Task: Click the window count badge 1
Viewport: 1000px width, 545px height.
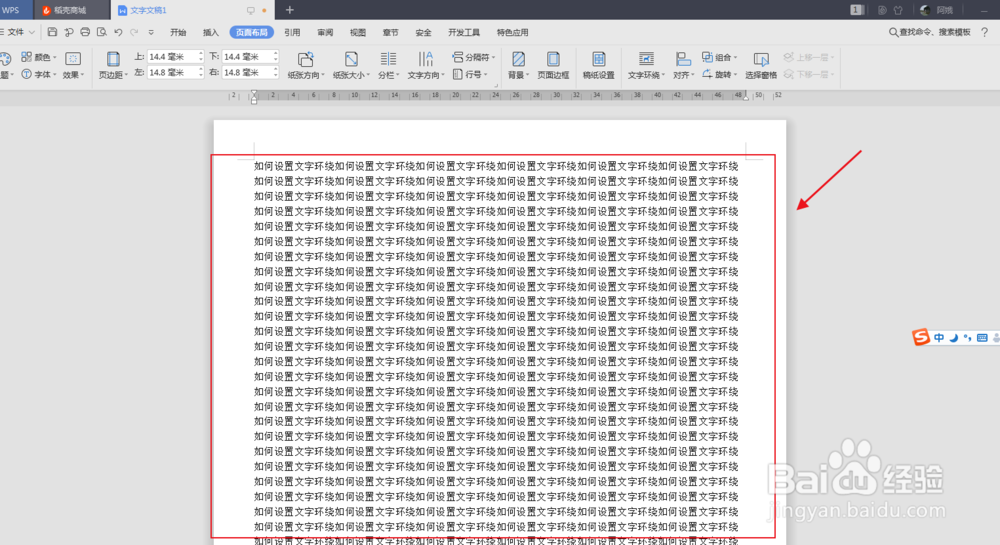Action: pyautogui.click(x=857, y=10)
